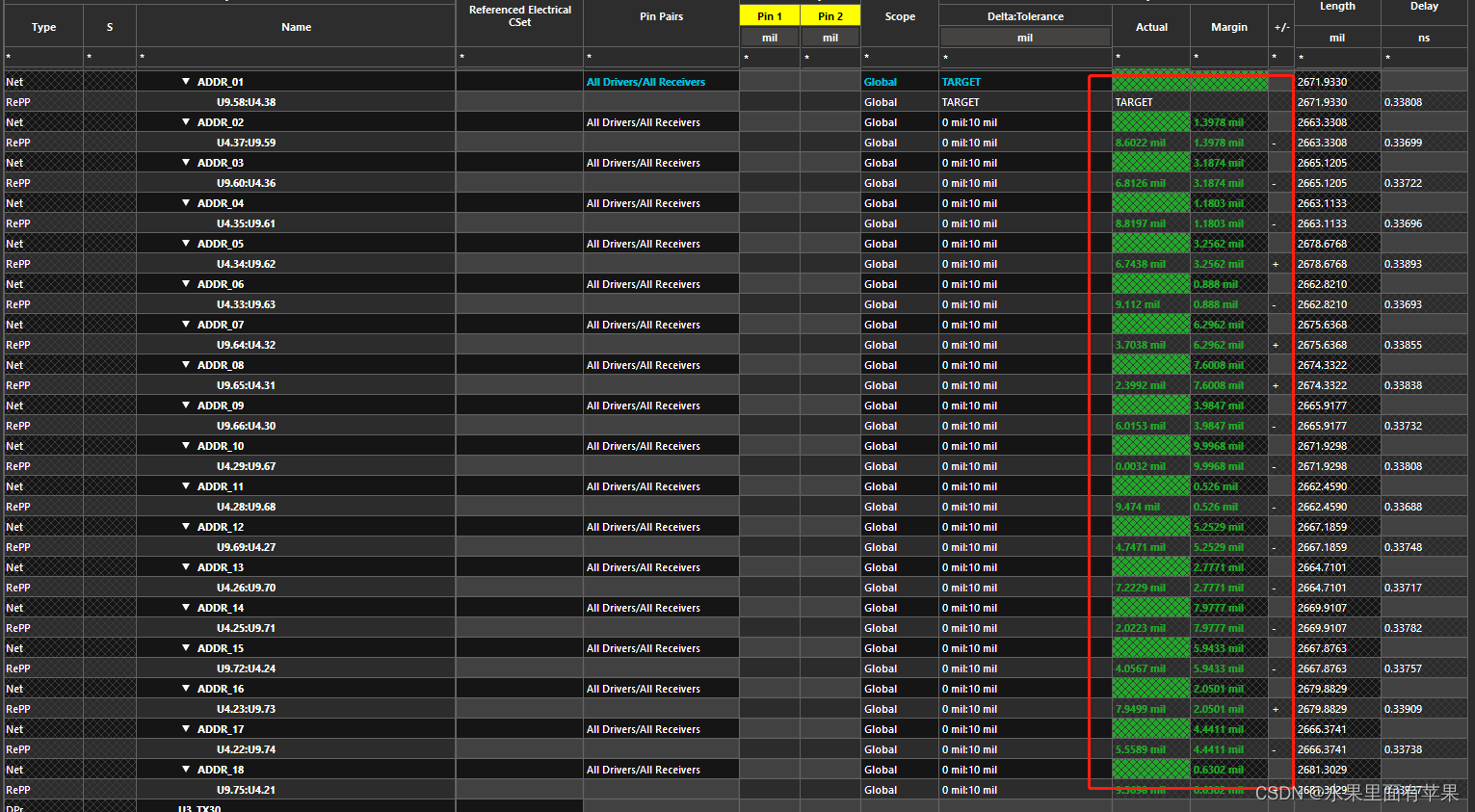Image resolution: width=1475 pixels, height=812 pixels.
Task: Click the Pin 2 yellow column header
Action: (830, 16)
